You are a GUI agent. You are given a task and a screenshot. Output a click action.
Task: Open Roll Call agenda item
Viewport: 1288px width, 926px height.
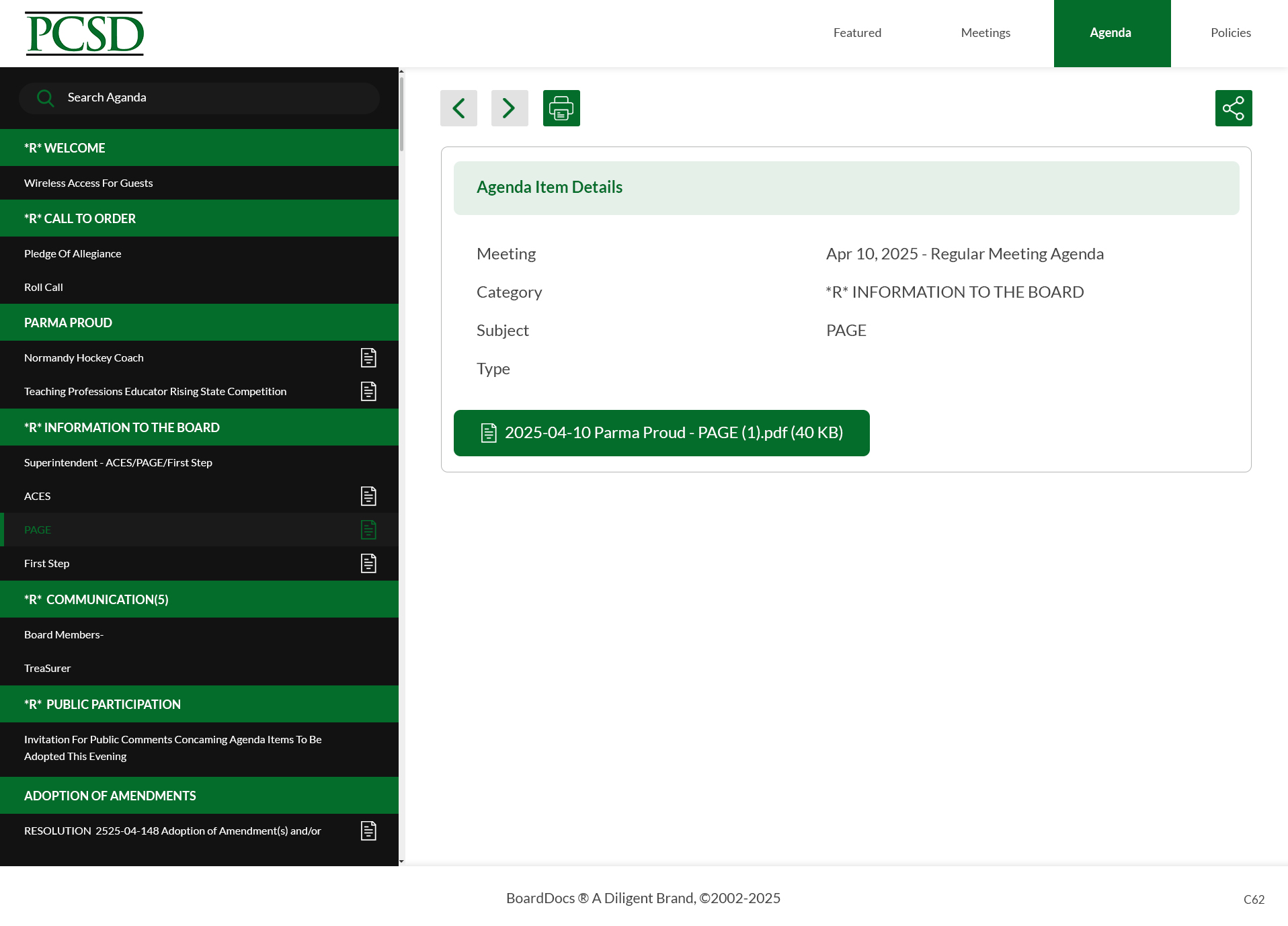(x=44, y=287)
